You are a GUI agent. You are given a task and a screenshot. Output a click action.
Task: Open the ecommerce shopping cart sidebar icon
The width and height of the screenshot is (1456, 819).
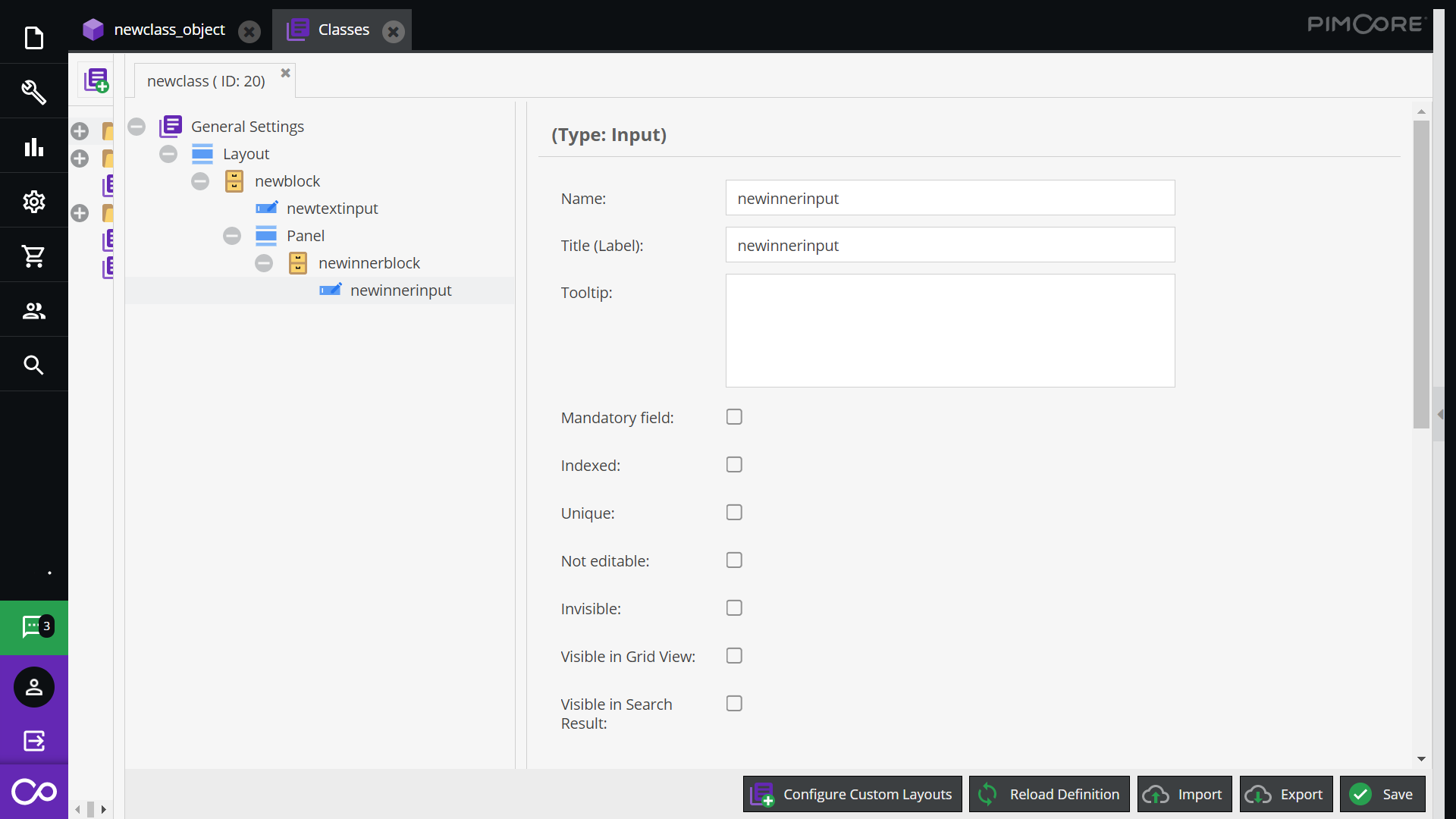(x=34, y=255)
